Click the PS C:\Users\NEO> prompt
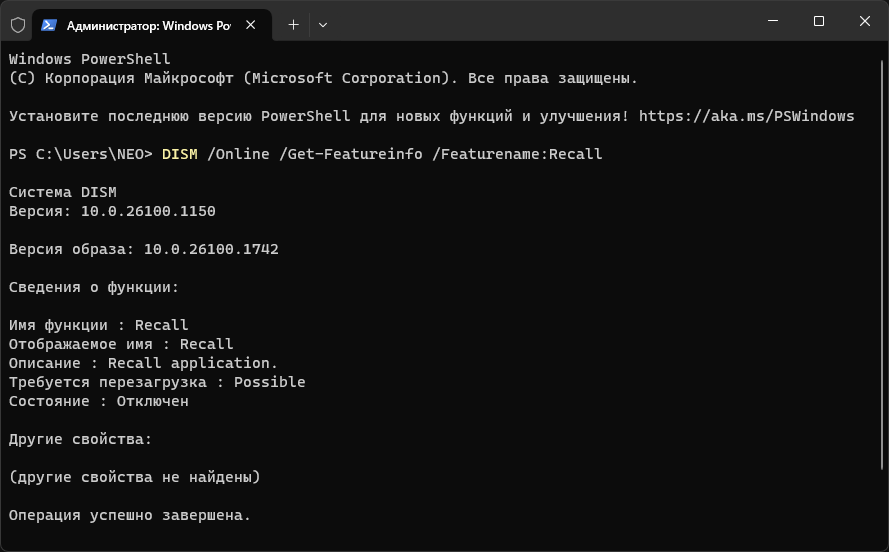The image size is (889, 552). [x=80, y=154]
